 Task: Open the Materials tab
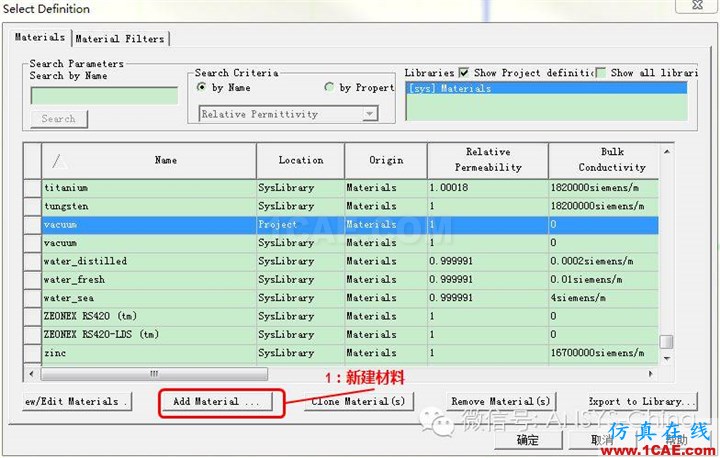40,37
